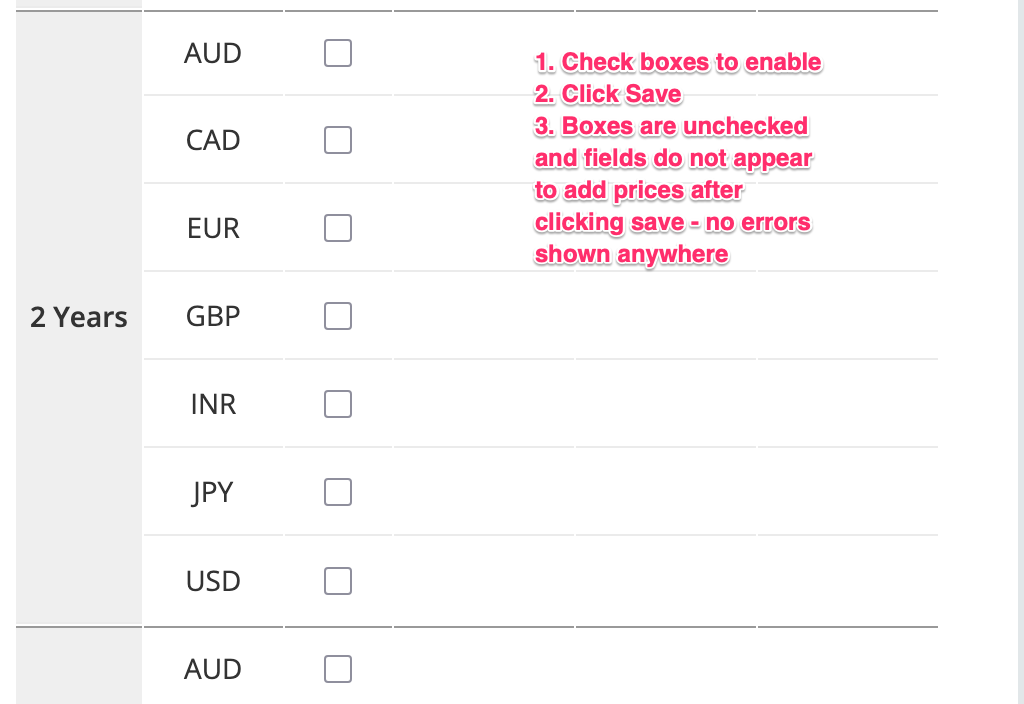Click the 2 Years row header
This screenshot has width=1024, height=704.
pos(79,318)
